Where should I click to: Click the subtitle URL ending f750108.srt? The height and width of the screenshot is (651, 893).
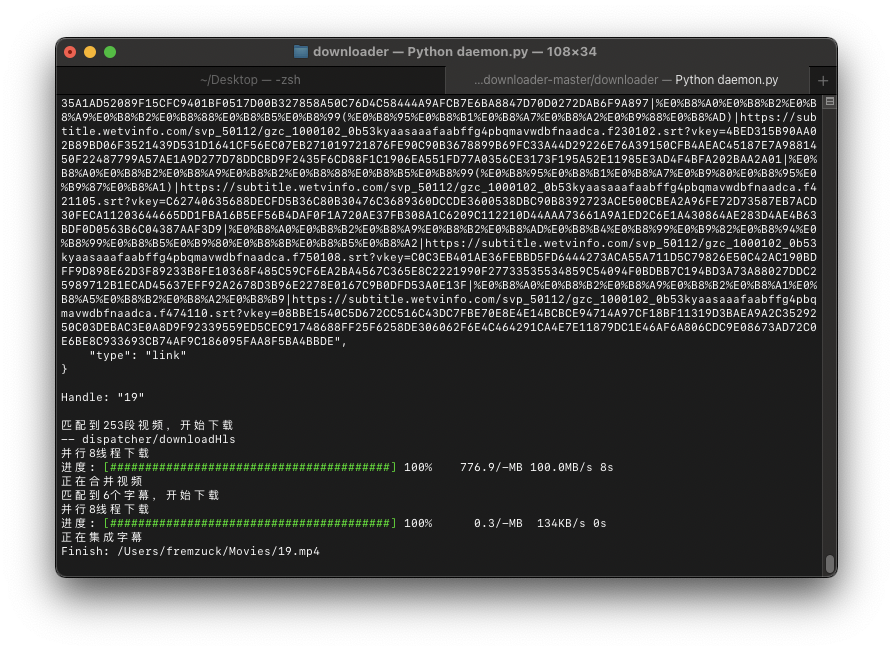tap(439, 251)
